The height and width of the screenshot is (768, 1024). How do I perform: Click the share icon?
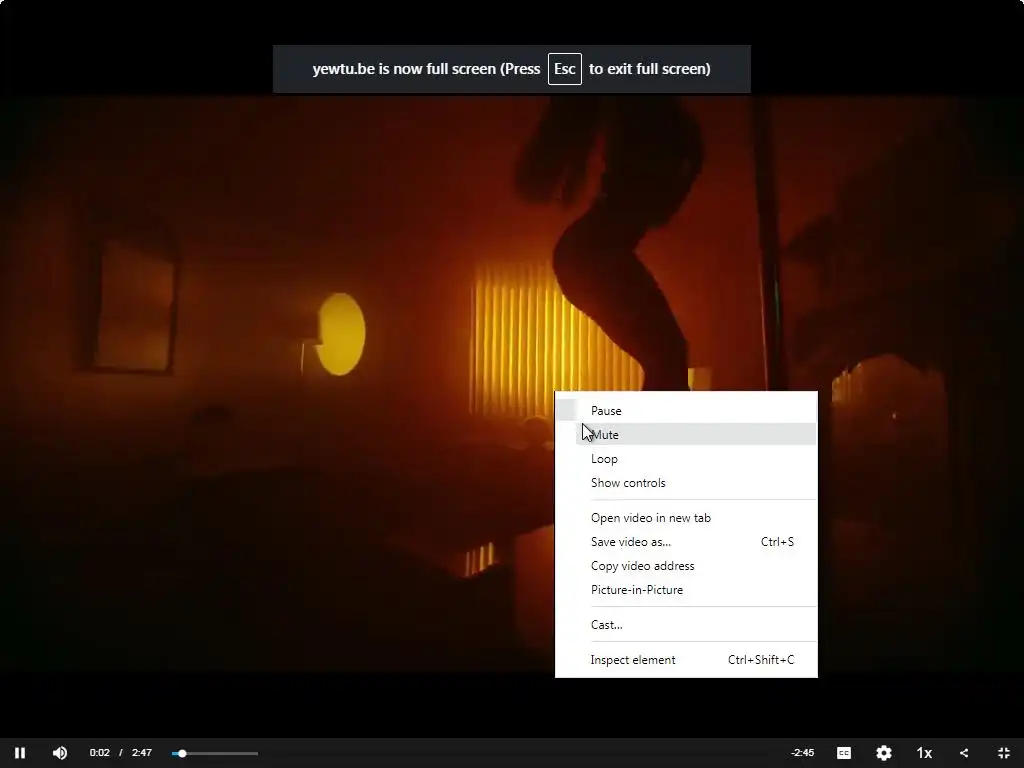point(964,753)
